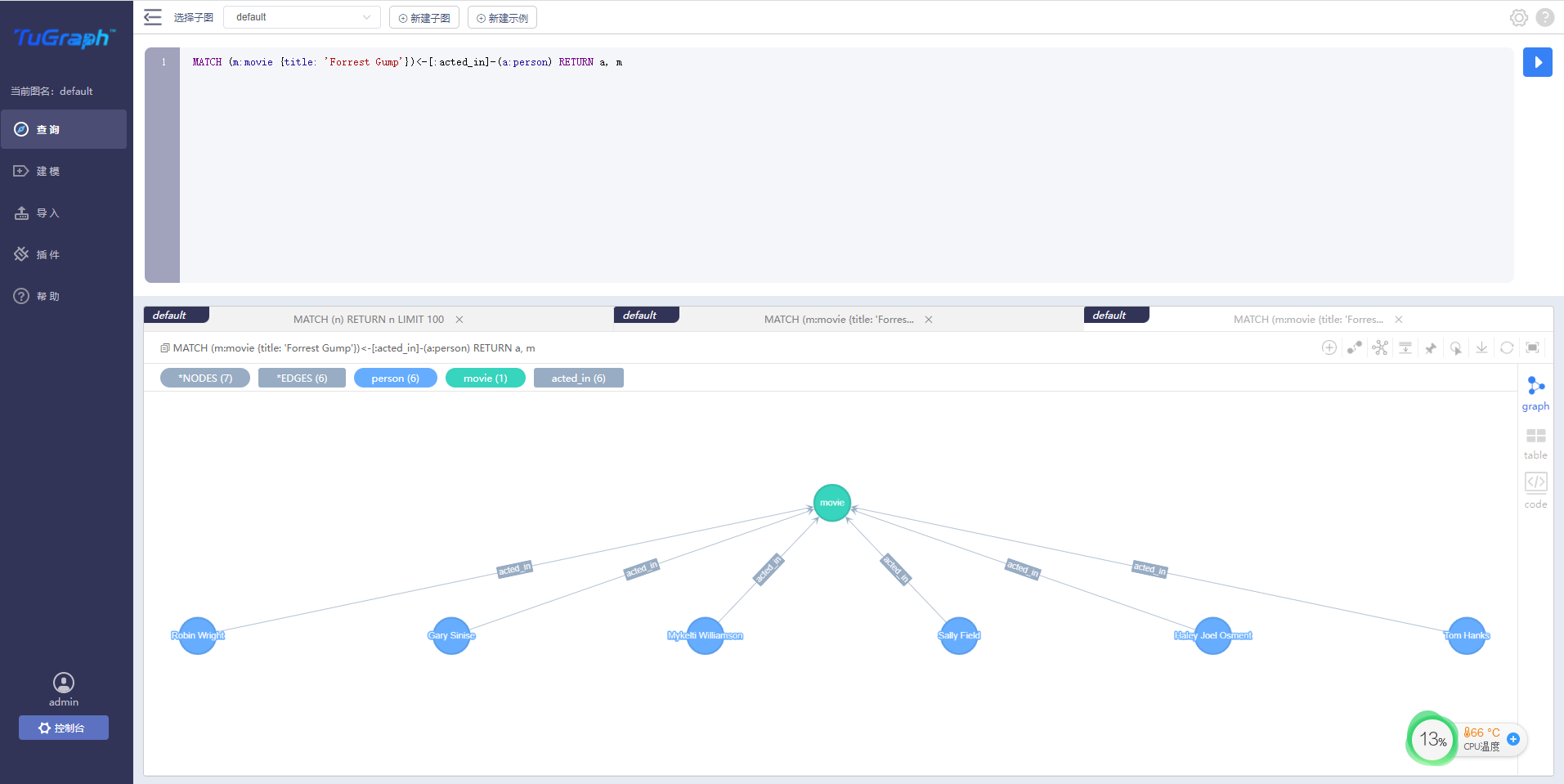Select the Robin Wright node

198,635
